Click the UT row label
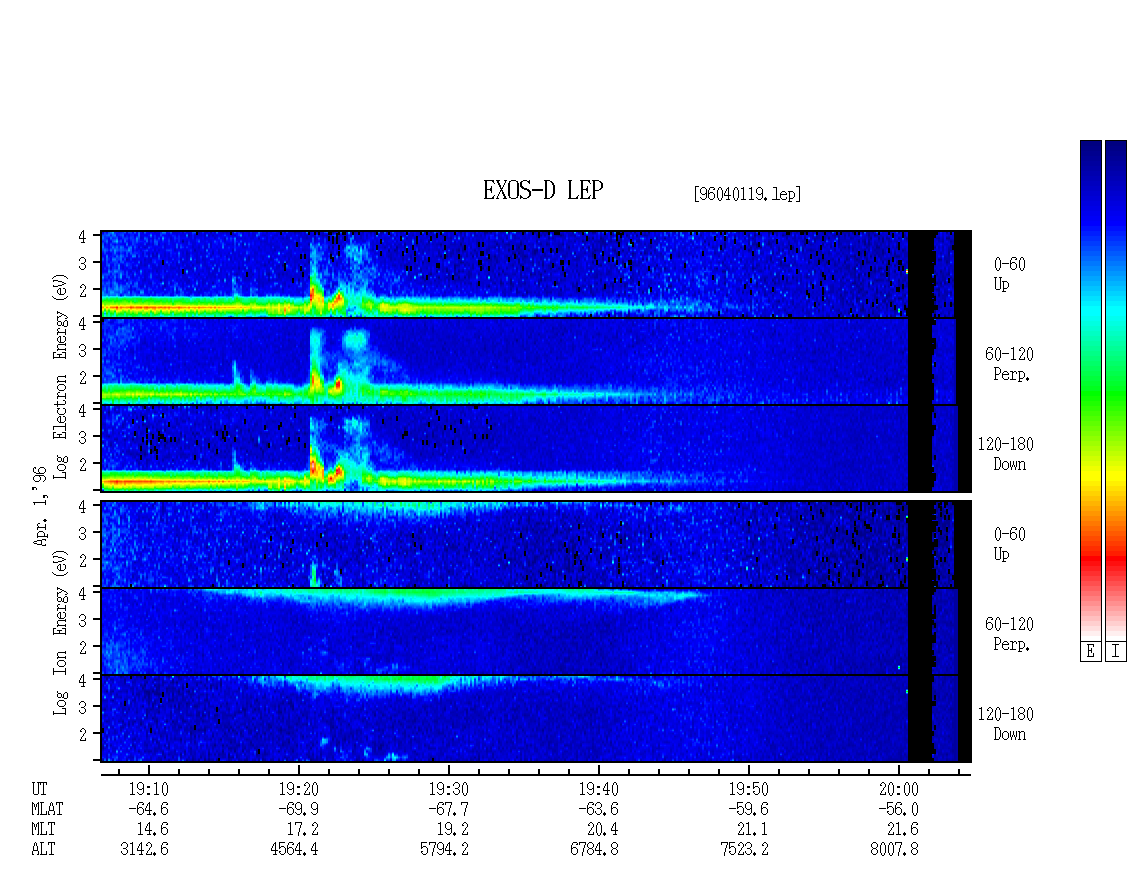Image resolution: width=1130 pixels, height=875 pixels. [x=39, y=789]
